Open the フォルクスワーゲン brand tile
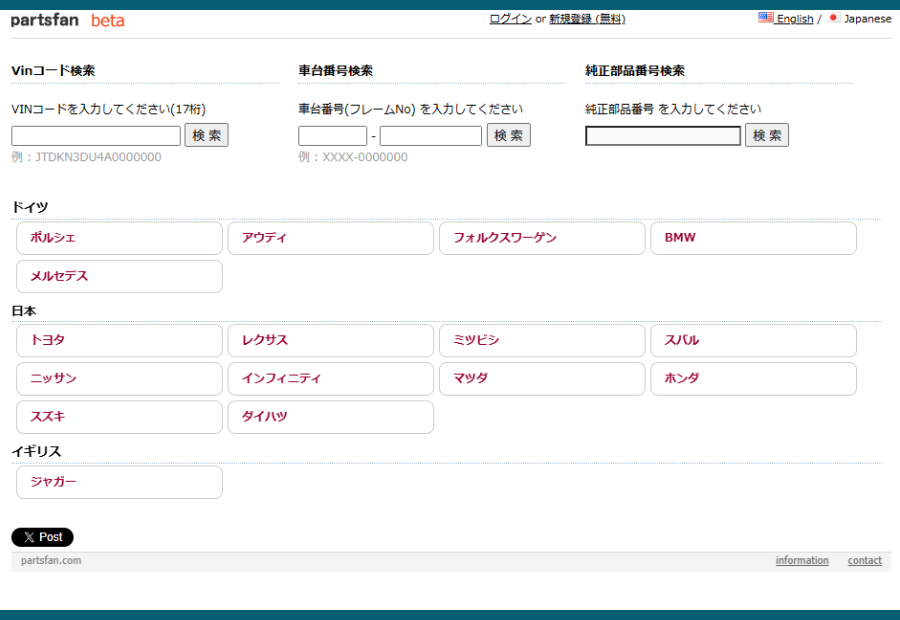Screen dimensions: 900x620 coord(542,238)
